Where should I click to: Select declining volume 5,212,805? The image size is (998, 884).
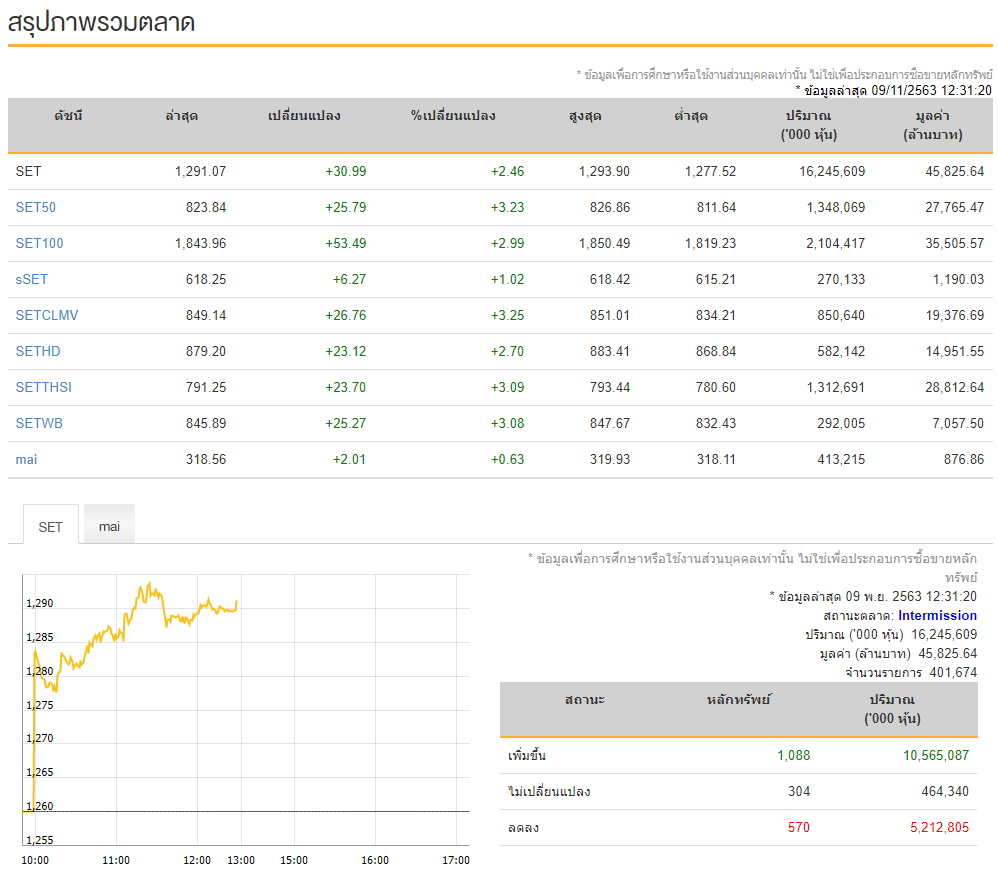point(939,827)
